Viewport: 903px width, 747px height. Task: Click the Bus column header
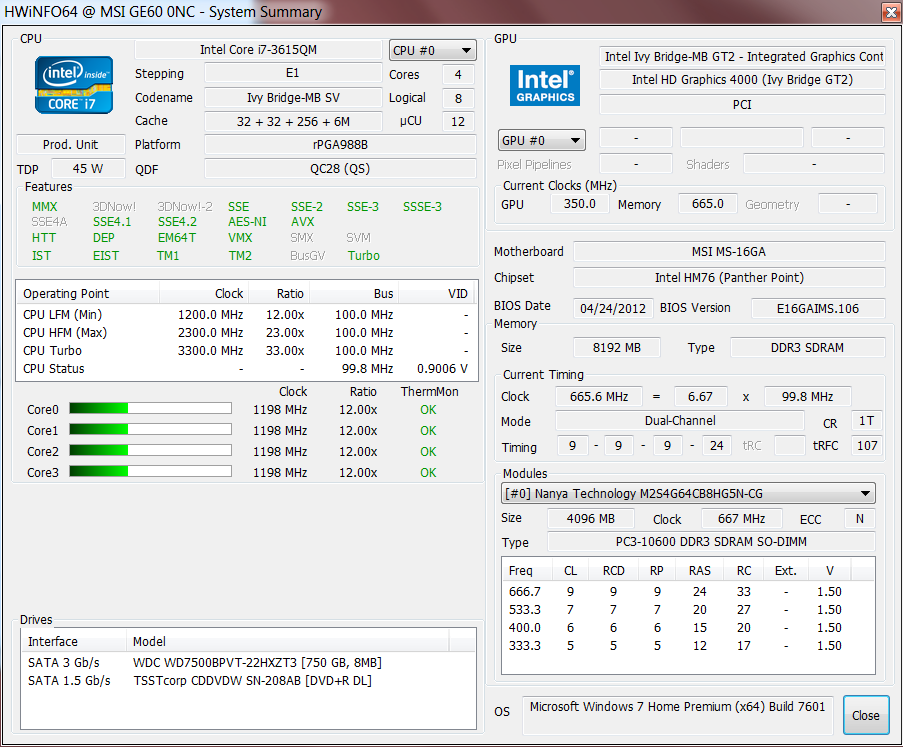click(354, 293)
